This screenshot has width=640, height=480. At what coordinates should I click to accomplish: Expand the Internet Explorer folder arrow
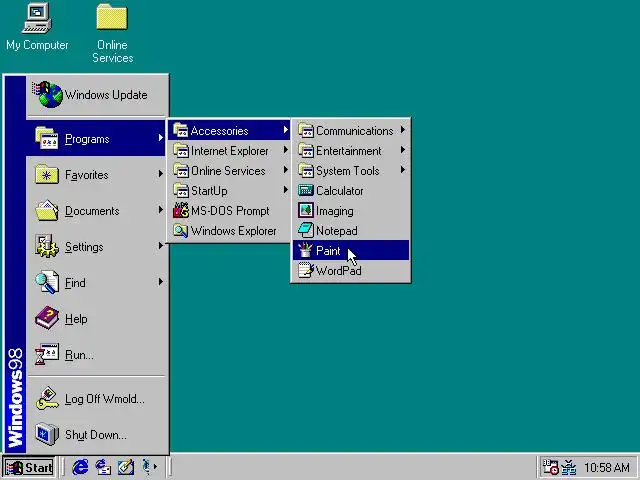(286, 150)
